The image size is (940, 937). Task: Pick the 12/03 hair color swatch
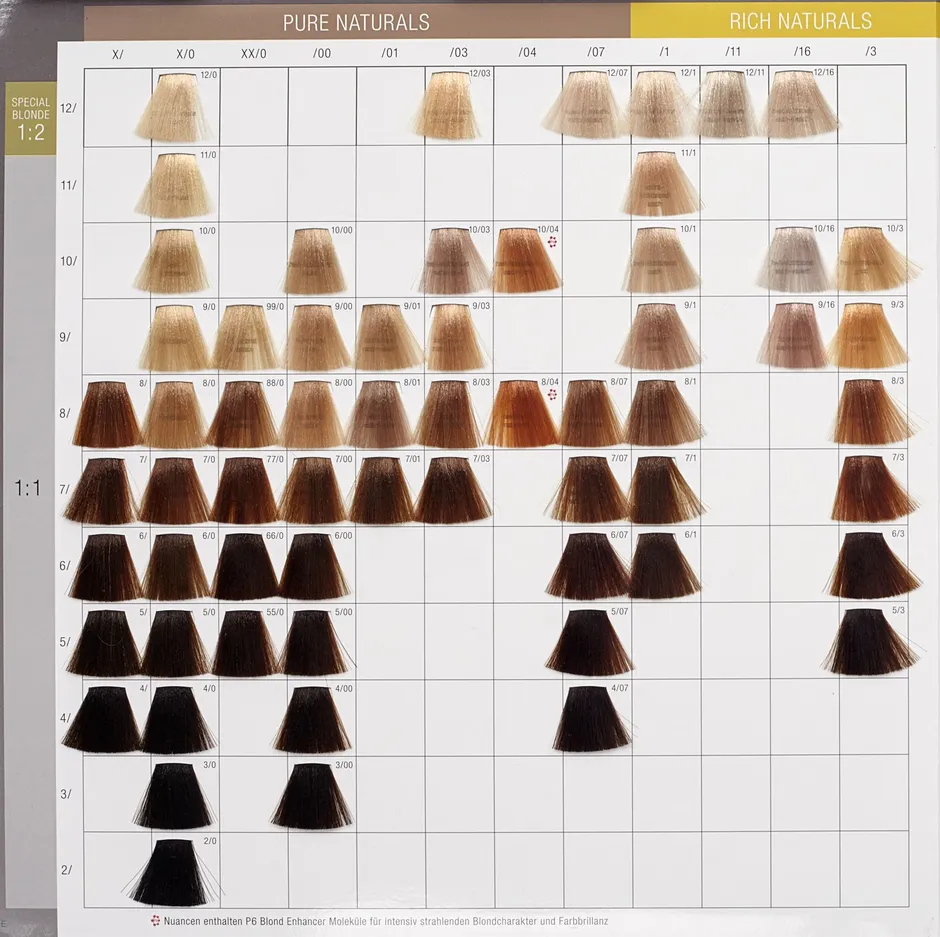448,106
